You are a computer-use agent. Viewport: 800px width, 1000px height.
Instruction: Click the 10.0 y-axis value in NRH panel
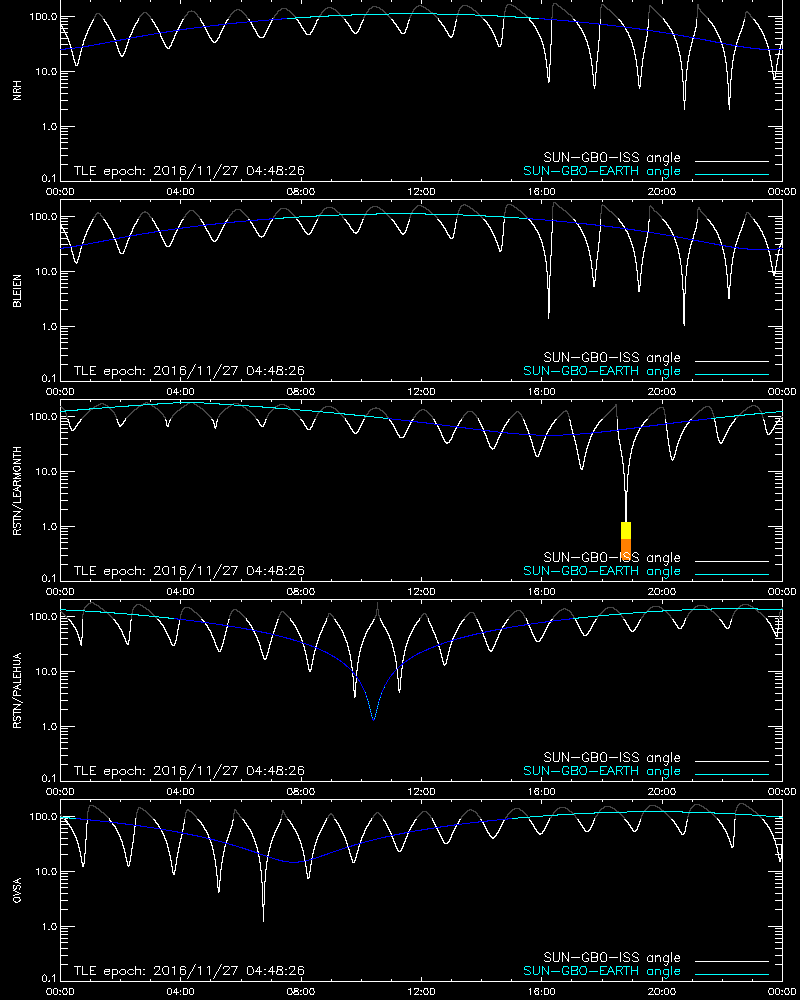click(x=45, y=72)
